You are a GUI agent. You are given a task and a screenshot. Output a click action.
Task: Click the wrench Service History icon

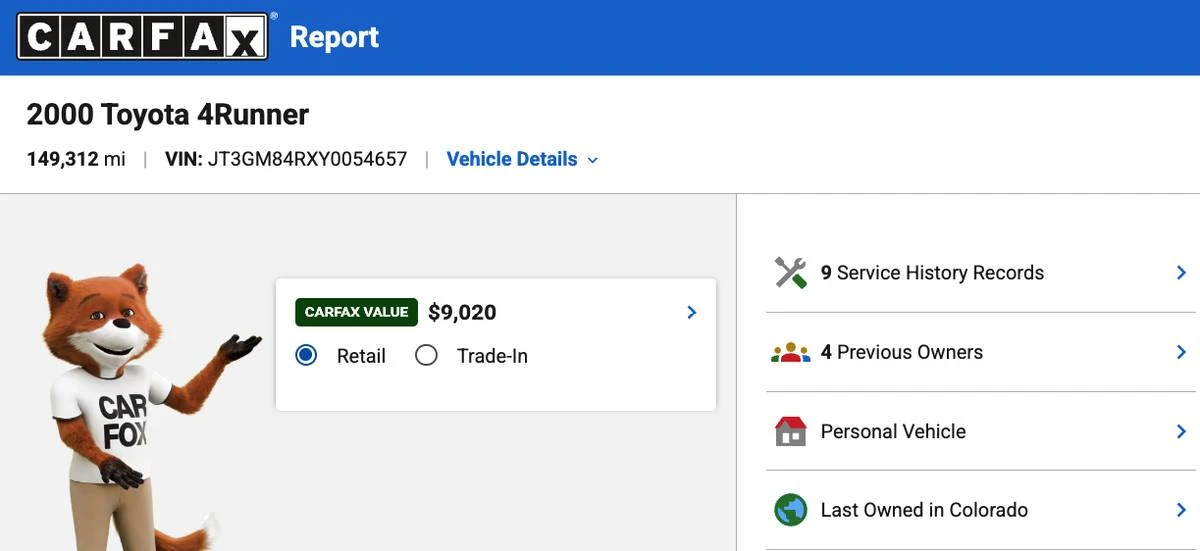(790, 272)
